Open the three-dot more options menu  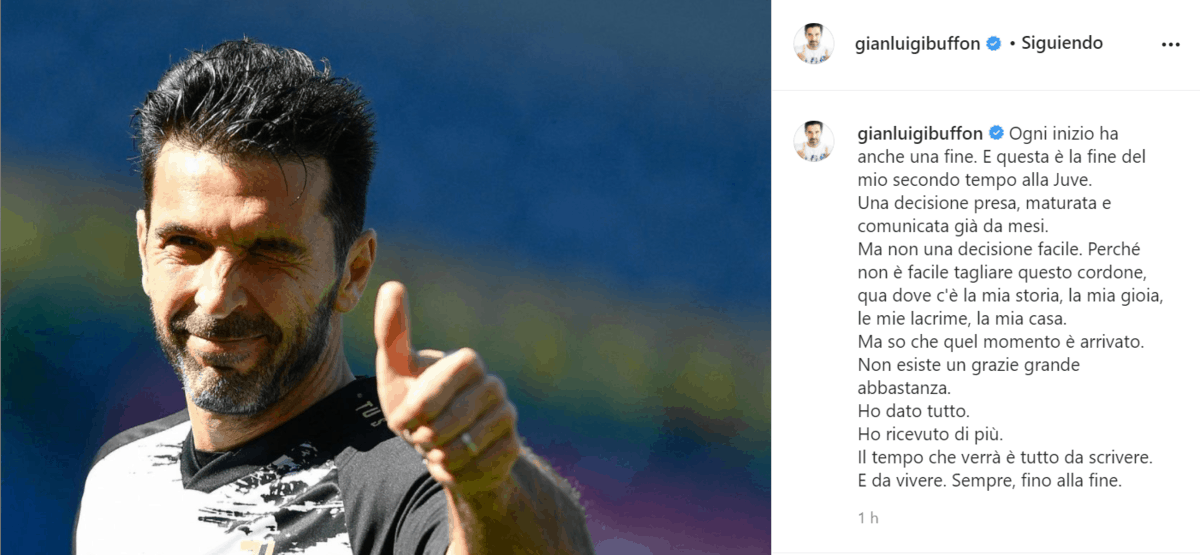1171,44
